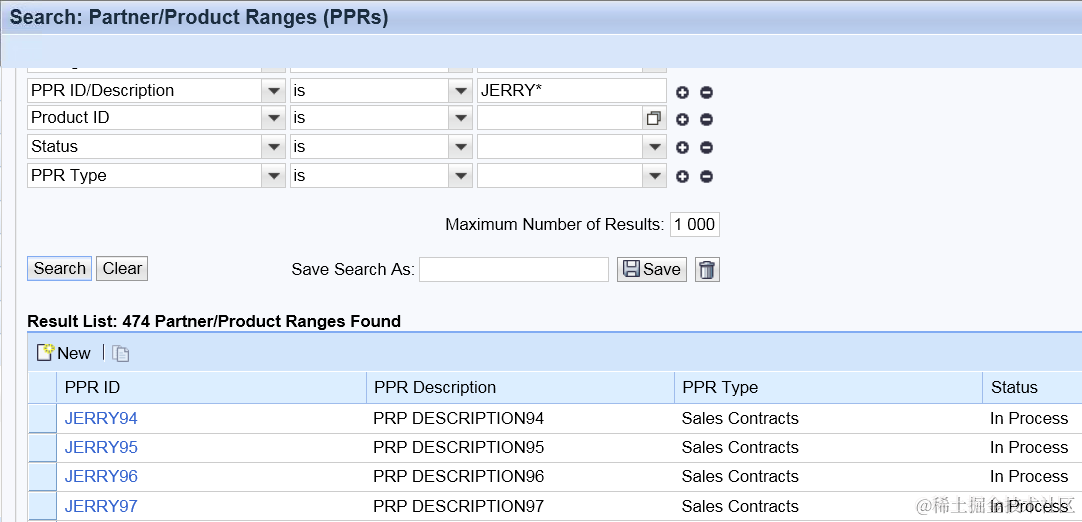1082x522 pixels.
Task: Click the Save Search As text field
Action: coord(513,269)
